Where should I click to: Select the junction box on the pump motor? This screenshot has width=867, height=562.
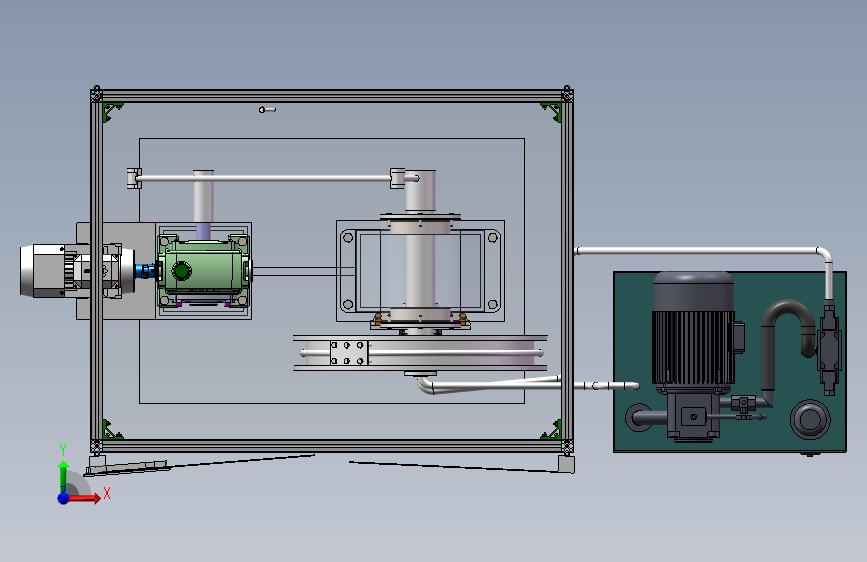tap(737, 337)
